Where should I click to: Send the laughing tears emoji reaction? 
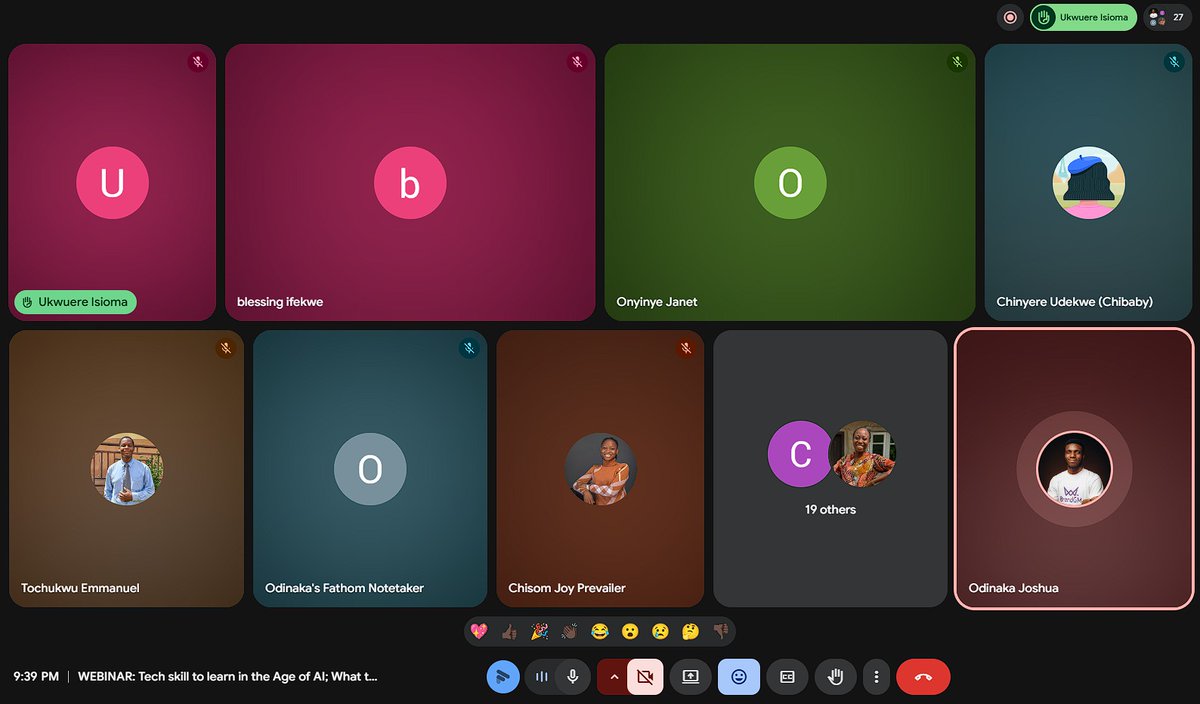(x=599, y=632)
